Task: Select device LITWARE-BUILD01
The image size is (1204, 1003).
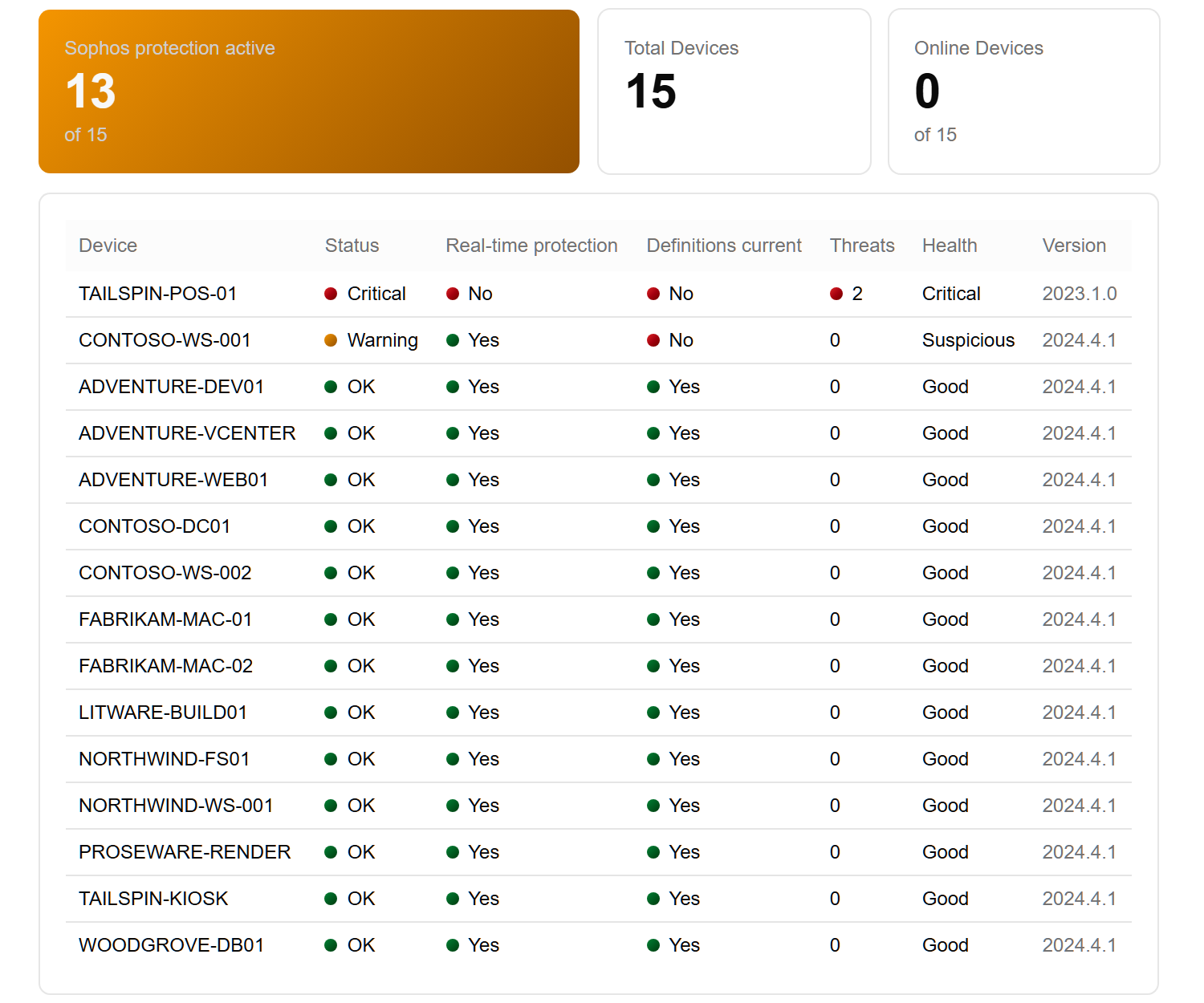Action: (163, 713)
